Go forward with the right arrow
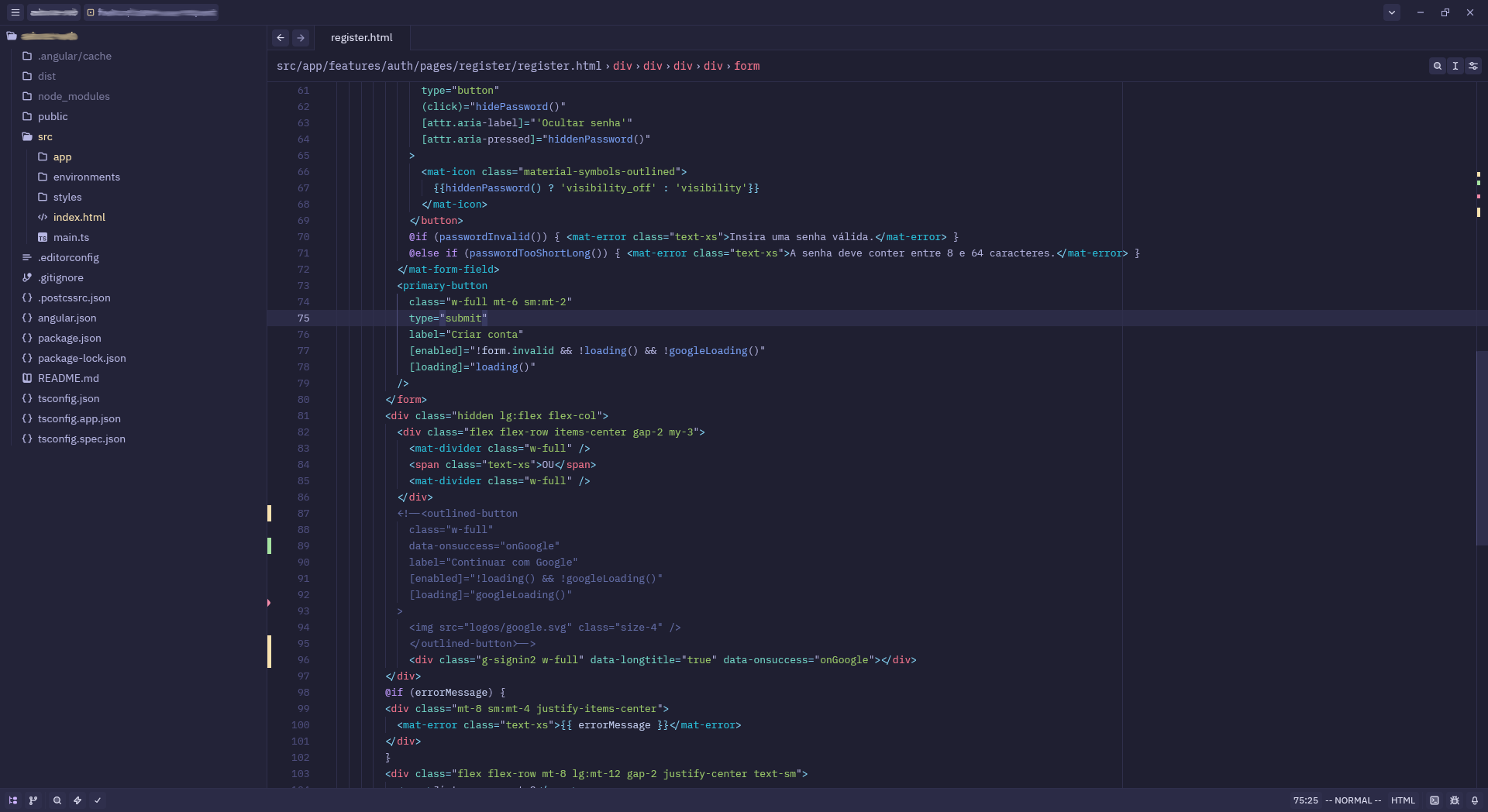This screenshot has height=812, width=1488. tap(301, 37)
